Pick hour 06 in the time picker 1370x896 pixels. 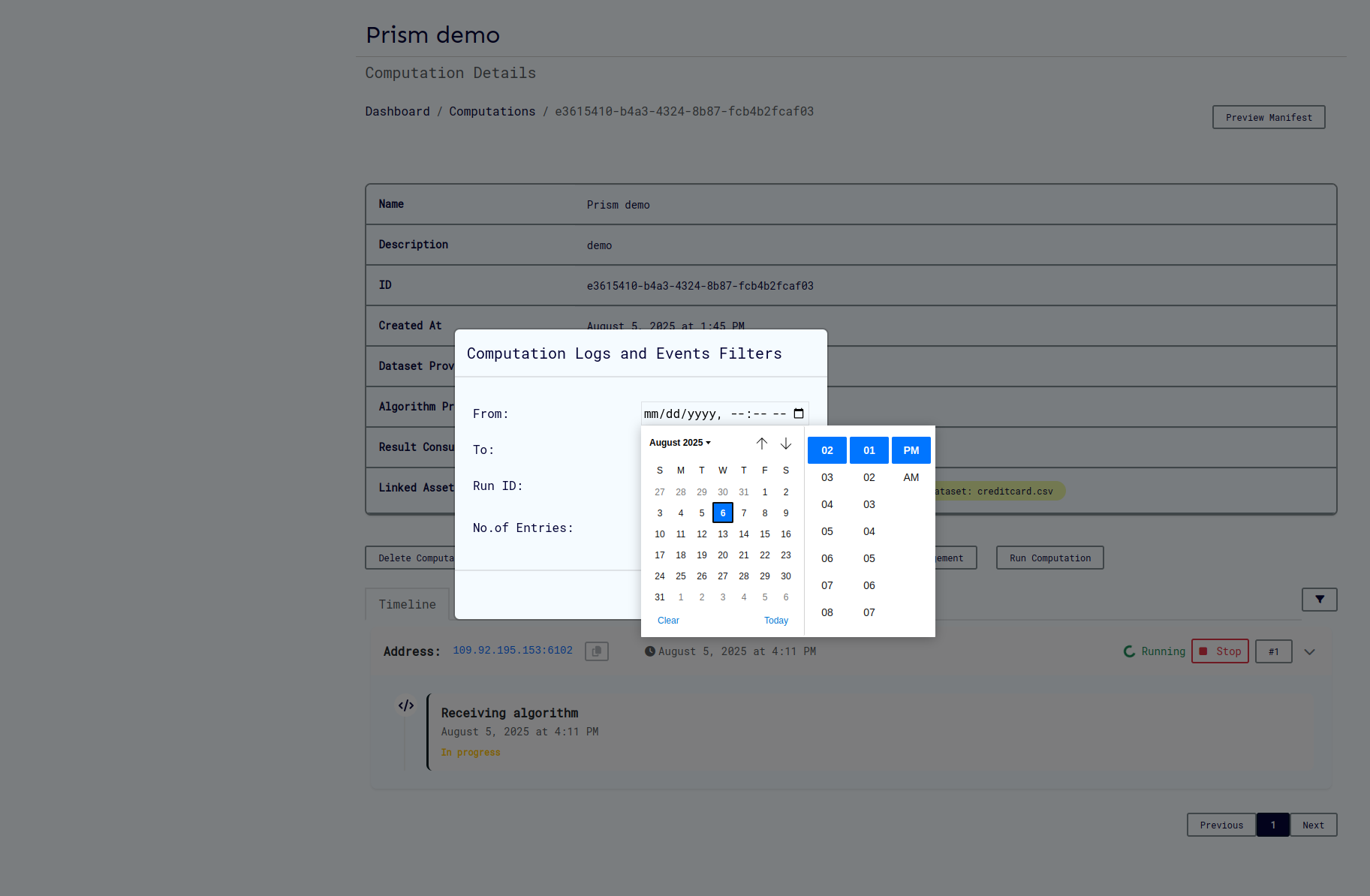click(x=827, y=558)
